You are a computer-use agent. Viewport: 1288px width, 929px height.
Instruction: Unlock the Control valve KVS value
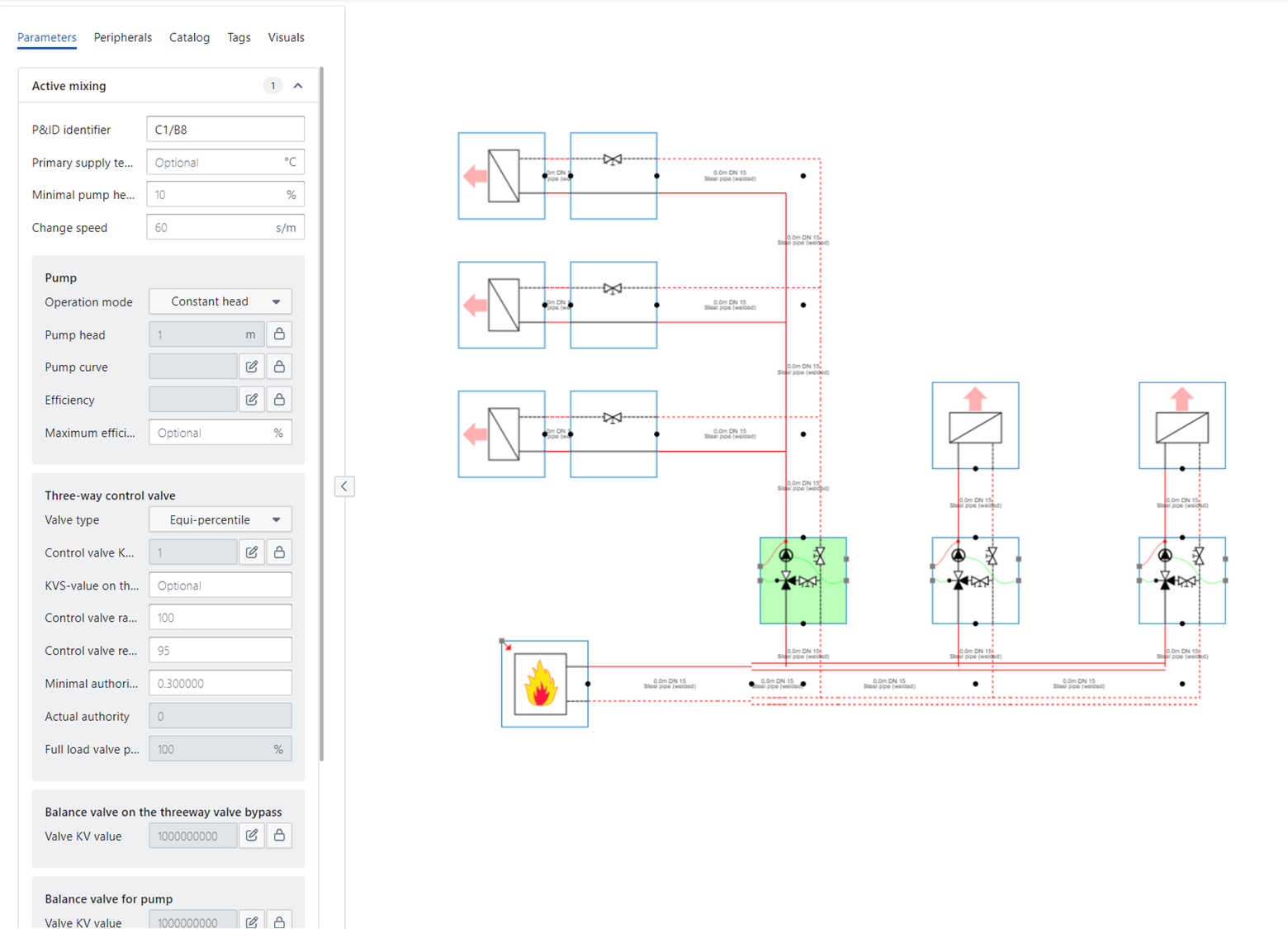[279, 552]
